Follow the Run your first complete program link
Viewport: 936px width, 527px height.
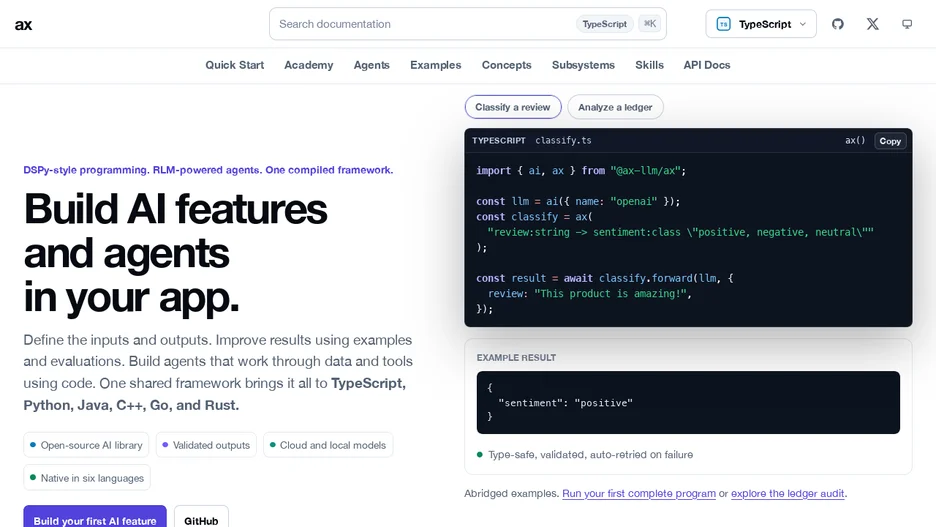point(639,494)
